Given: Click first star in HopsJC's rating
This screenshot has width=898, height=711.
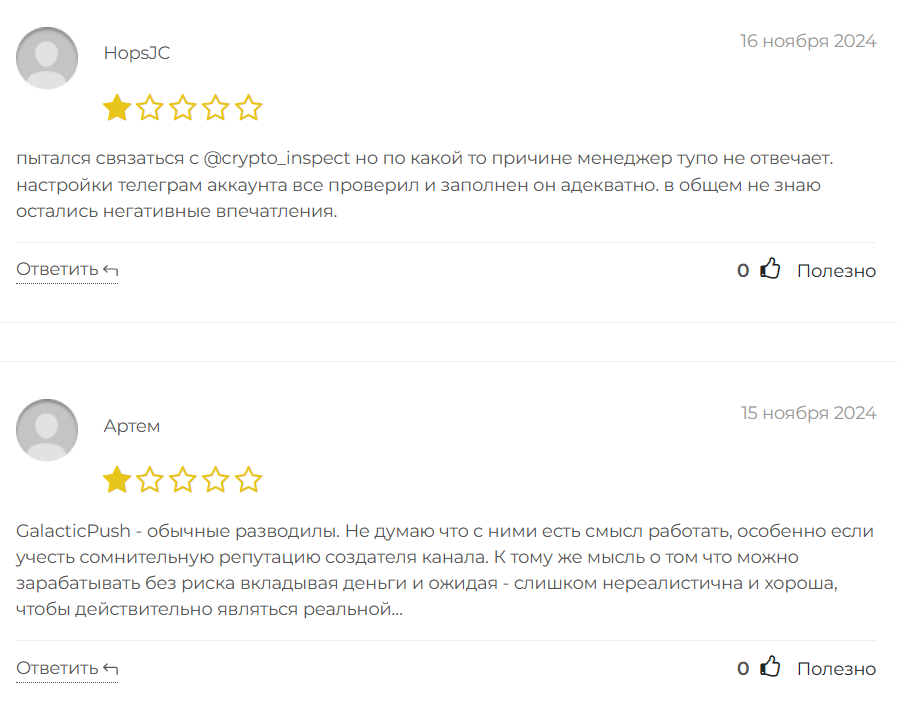Looking at the screenshot, I should coord(117,108).
